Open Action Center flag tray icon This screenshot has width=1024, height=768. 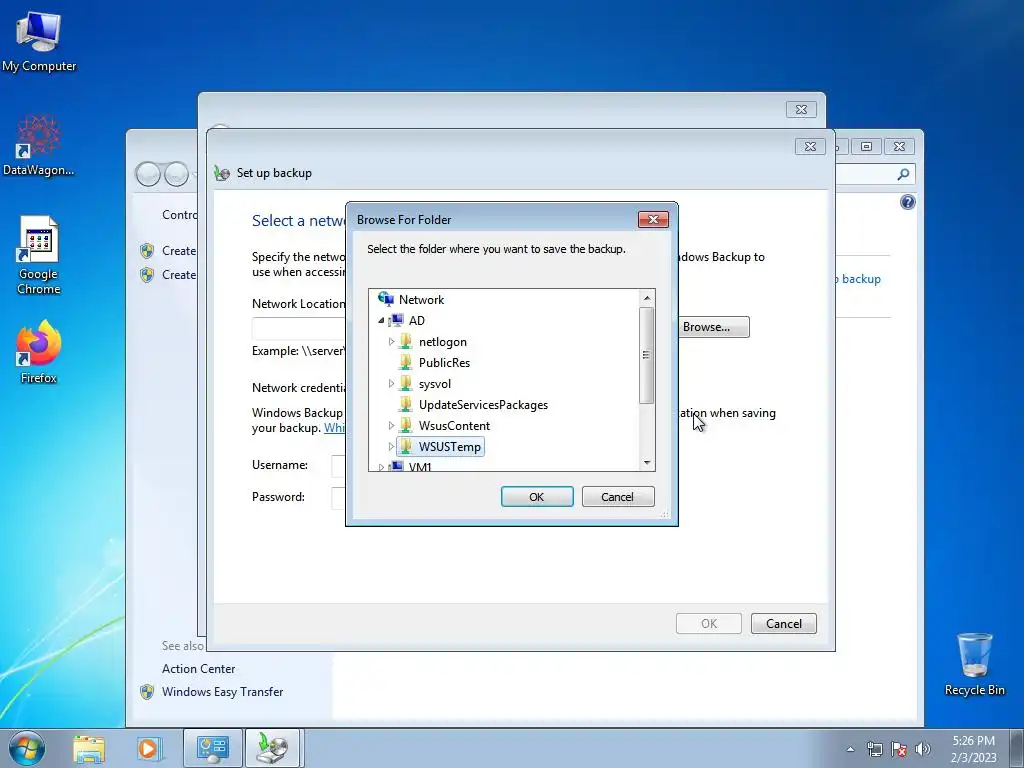pos(899,749)
